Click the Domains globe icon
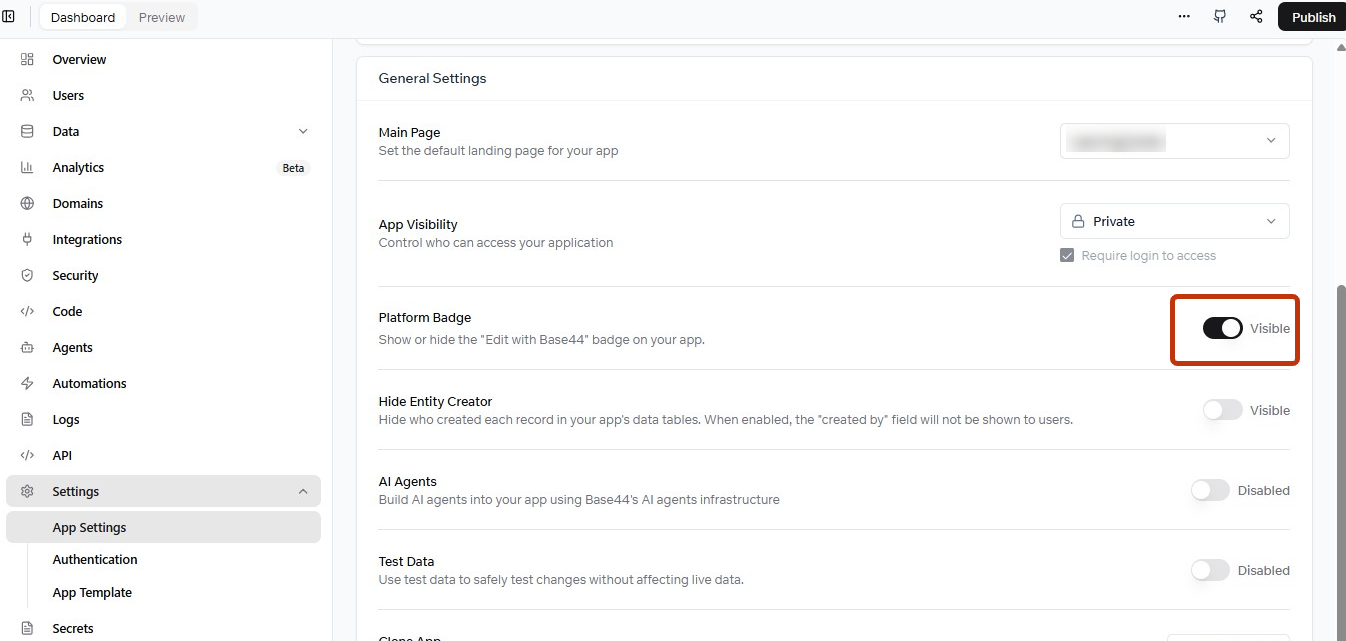 pos(27,203)
